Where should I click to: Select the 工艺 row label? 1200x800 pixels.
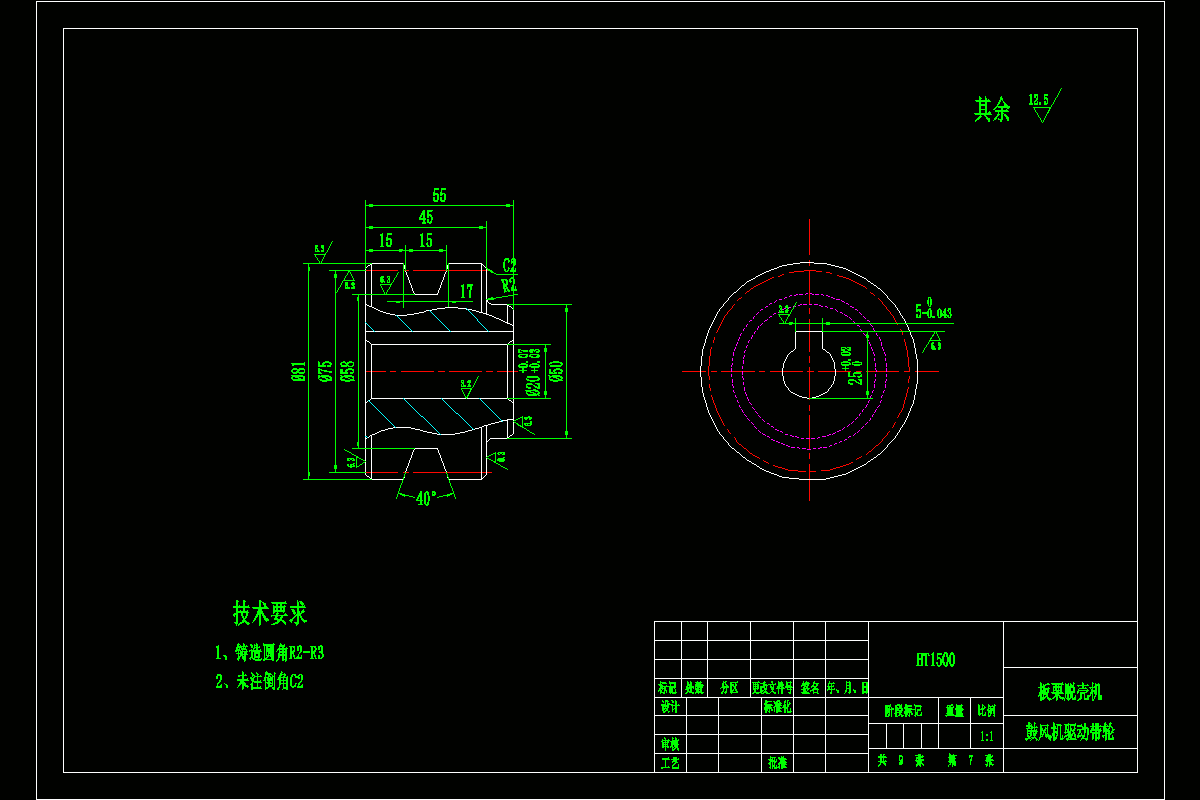pos(670,763)
